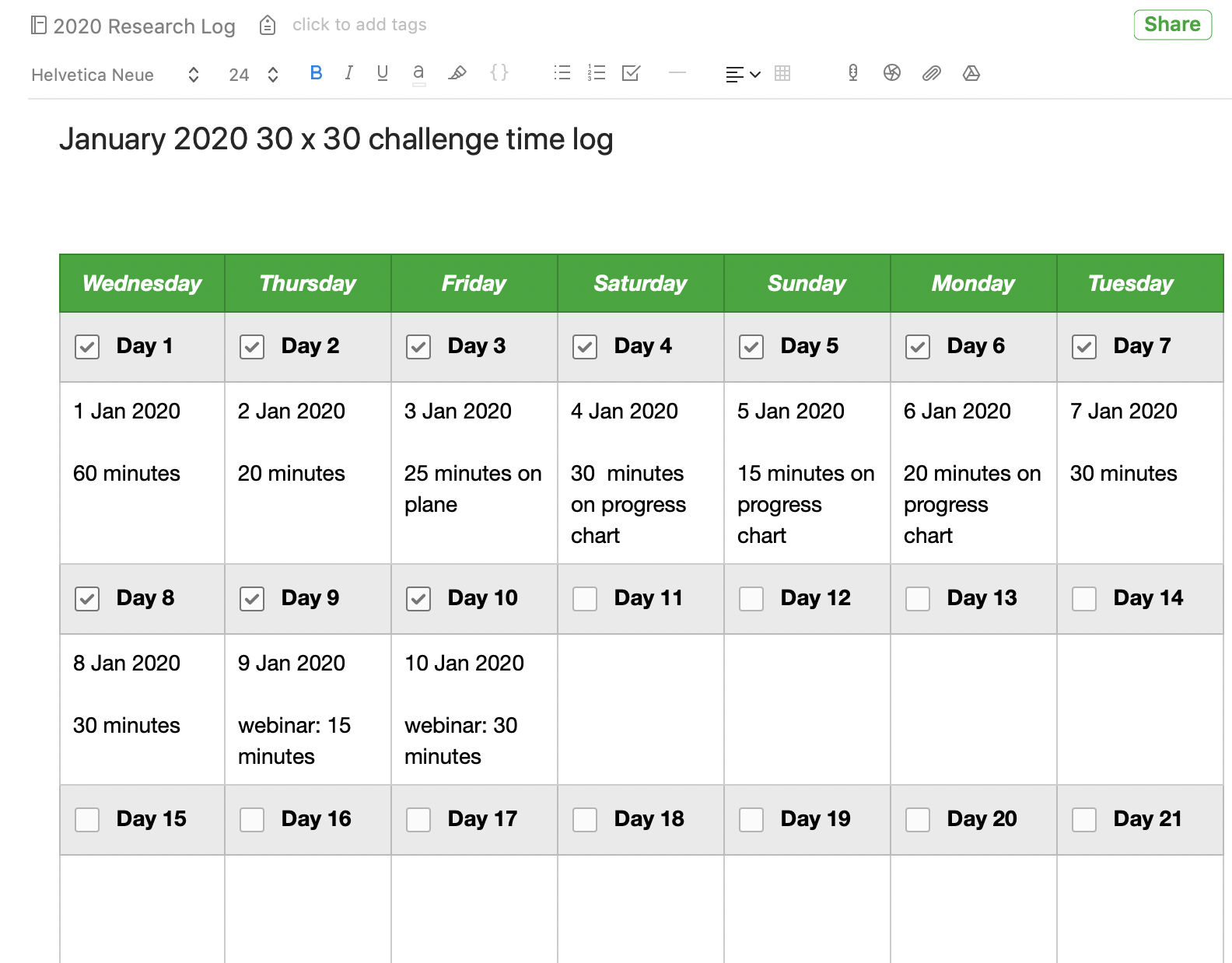The width and height of the screenshot is (1232, 963).
Task: Insert a bulleted list
Action: pyautogui.click(x=562, y=73)
